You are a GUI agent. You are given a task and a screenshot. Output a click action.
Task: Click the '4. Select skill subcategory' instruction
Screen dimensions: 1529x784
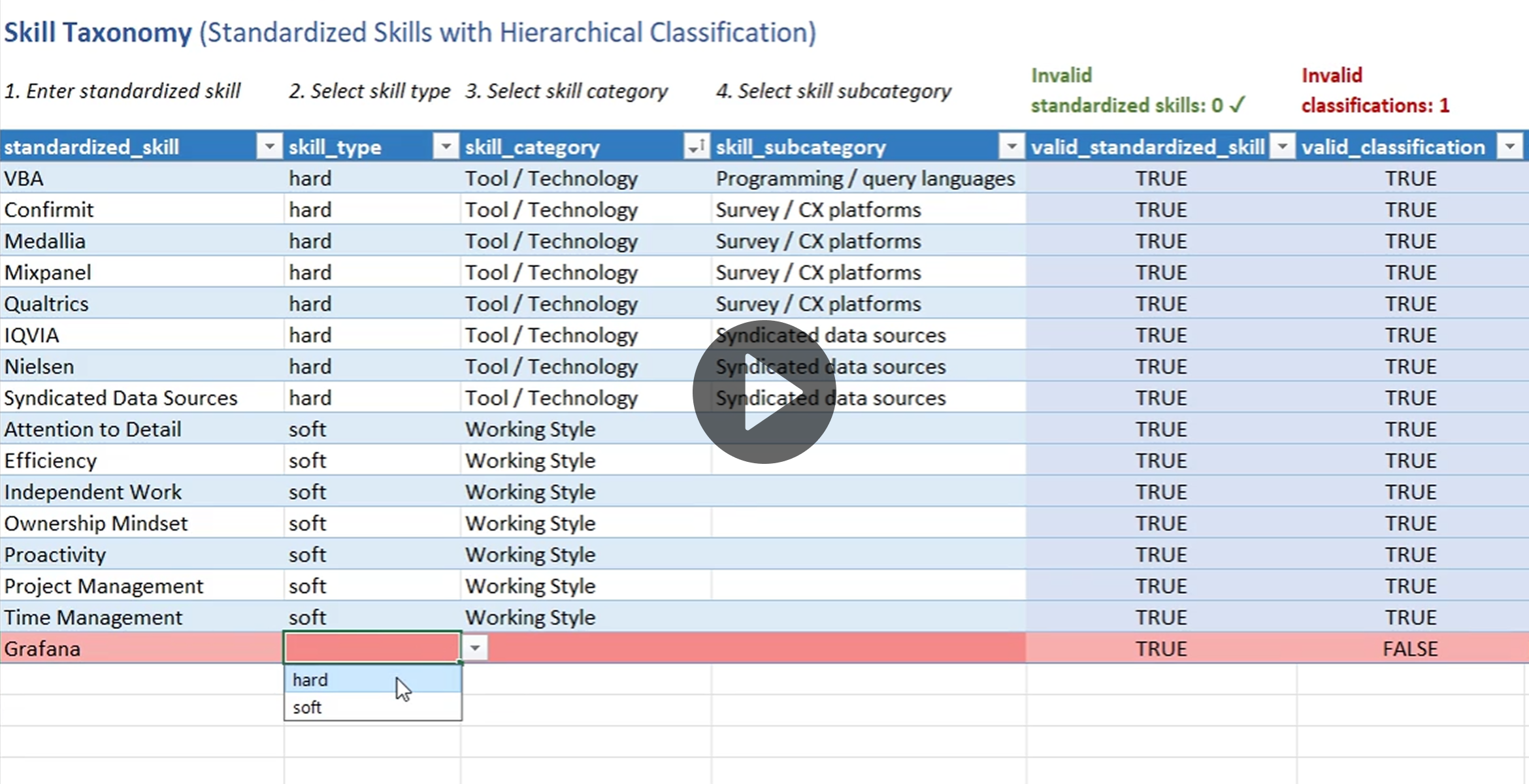(833, 91)
